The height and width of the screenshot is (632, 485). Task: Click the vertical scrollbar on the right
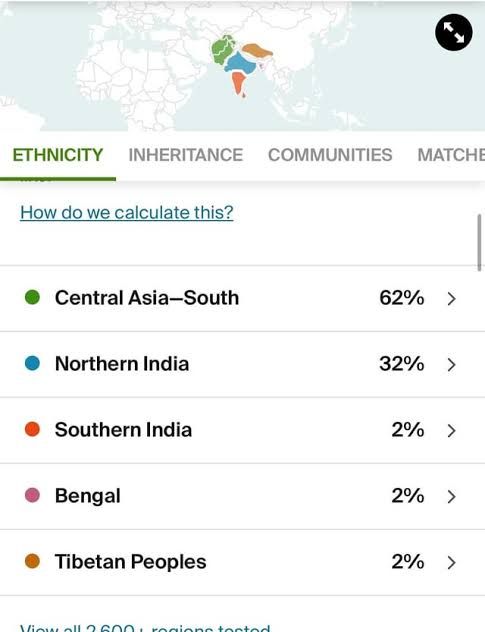tap(479, 243)
